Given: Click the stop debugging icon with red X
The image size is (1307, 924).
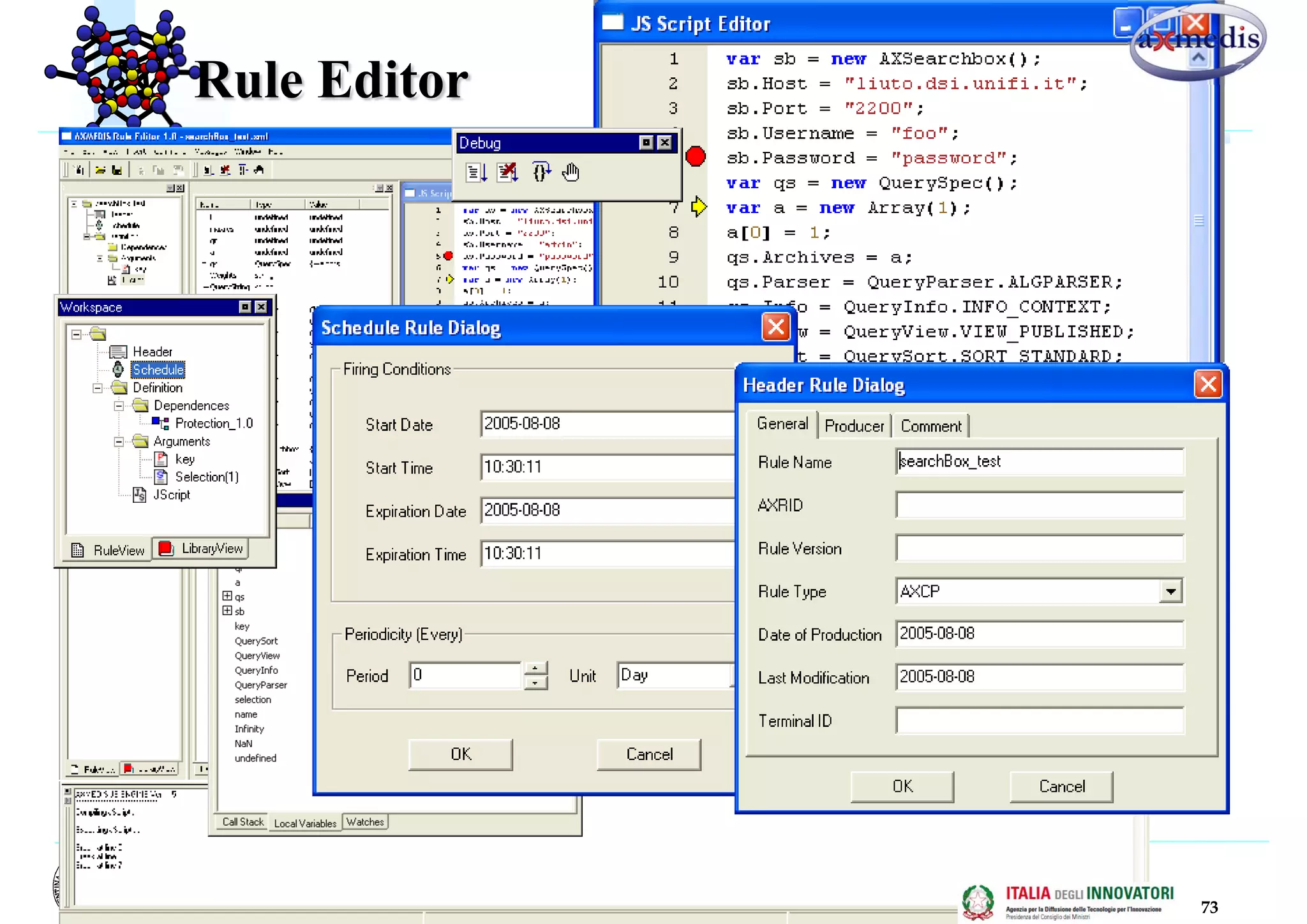Looking at the screenshot, I should pos(507,172).
